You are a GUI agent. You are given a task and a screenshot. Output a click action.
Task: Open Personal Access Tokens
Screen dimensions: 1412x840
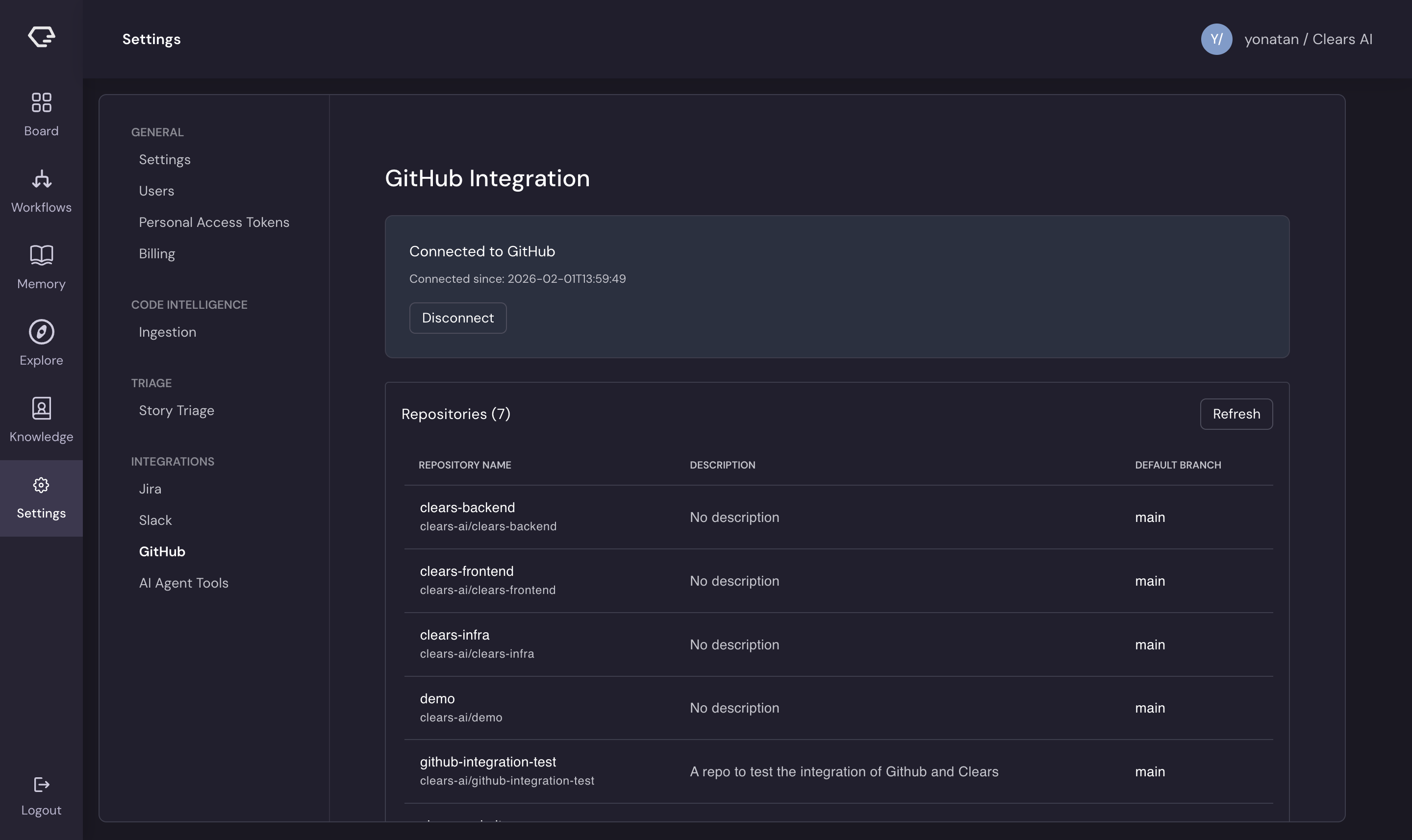click(x=214, y=222)
